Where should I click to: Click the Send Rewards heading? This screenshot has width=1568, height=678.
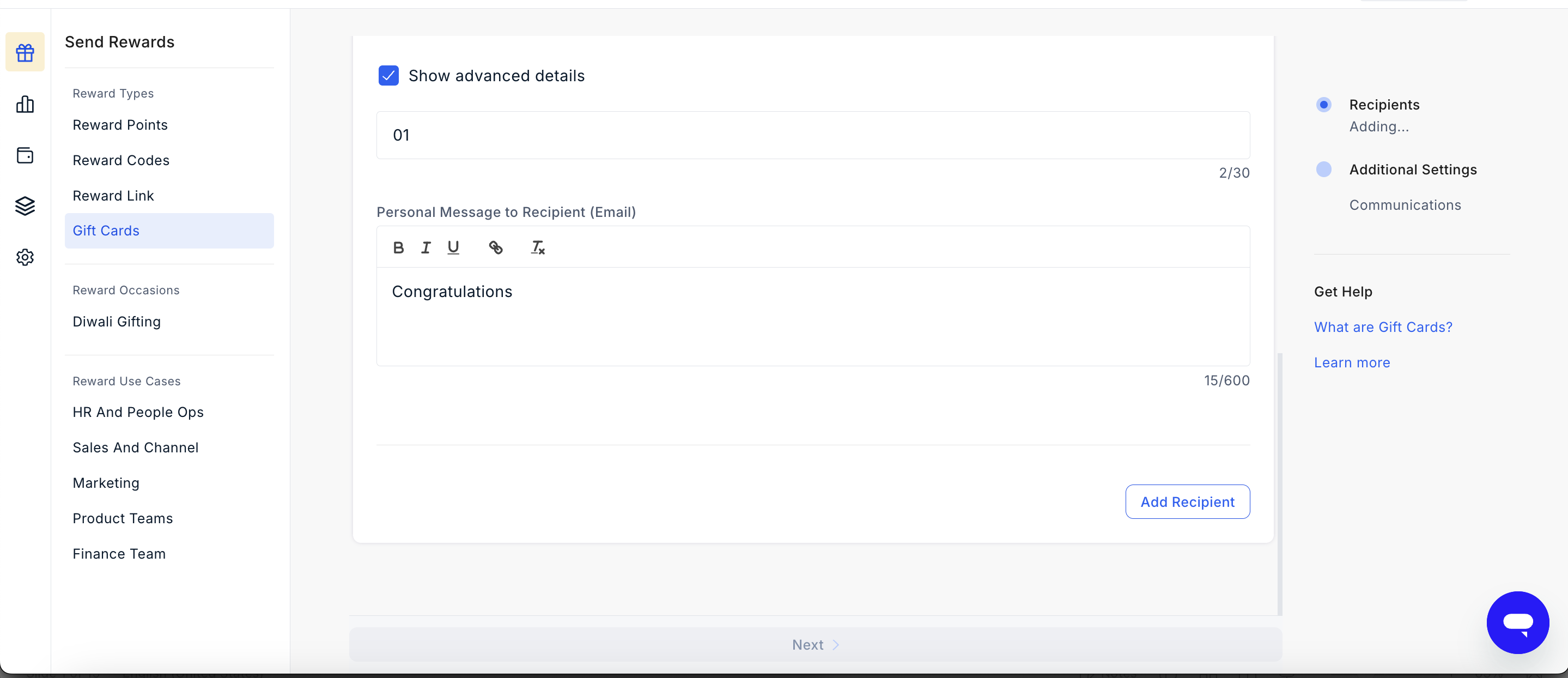[x=120, y=42]
